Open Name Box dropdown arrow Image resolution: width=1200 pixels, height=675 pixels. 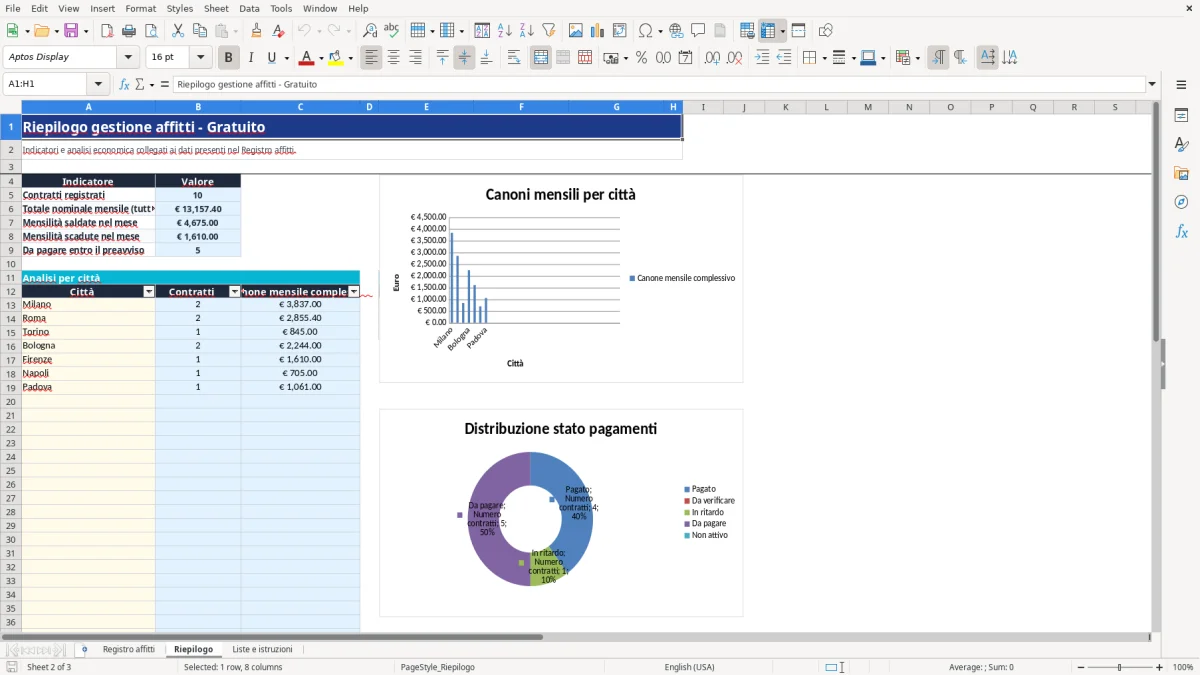98,85
